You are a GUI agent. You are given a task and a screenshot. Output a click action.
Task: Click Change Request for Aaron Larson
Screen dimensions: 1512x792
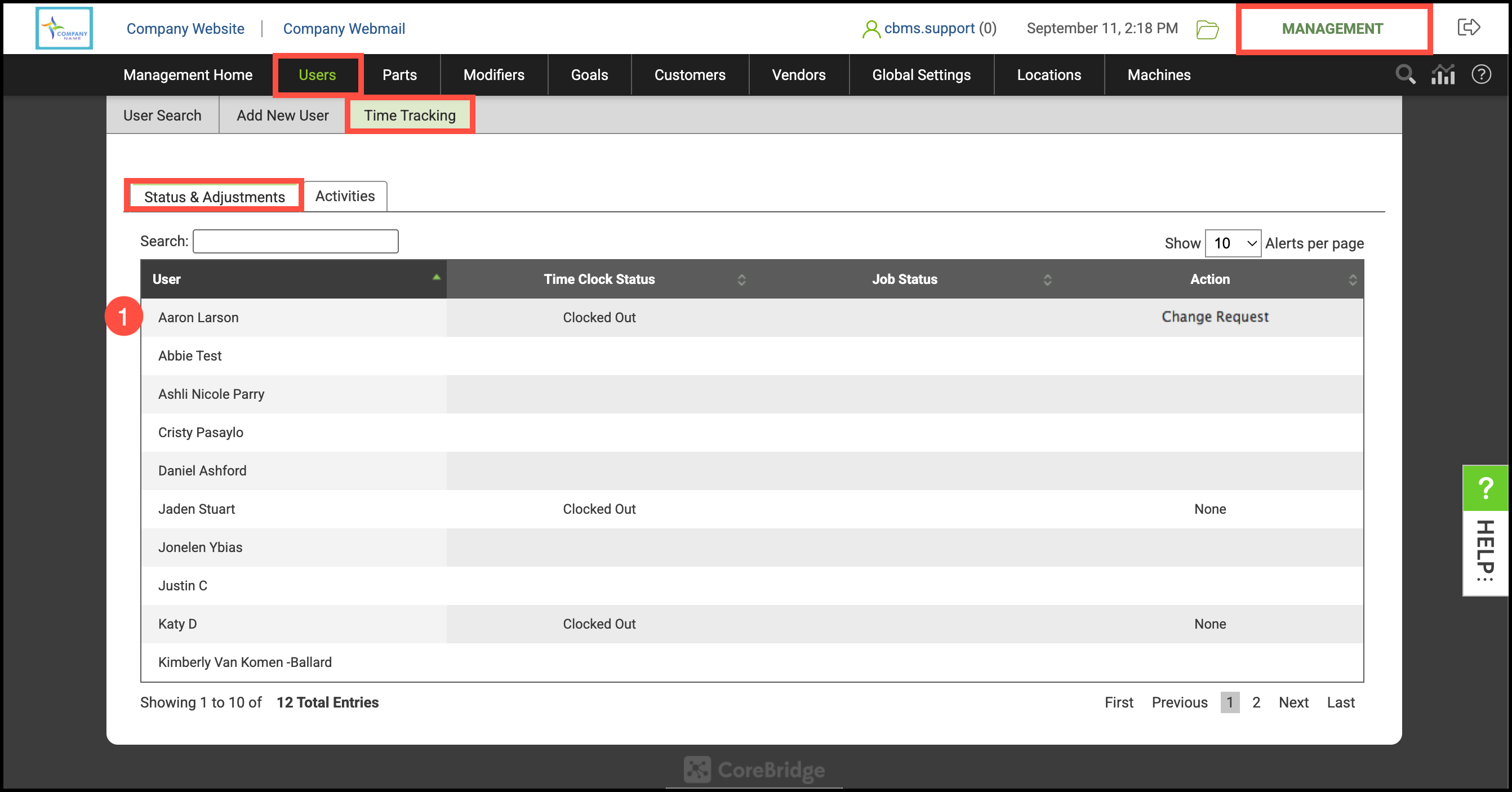coord(1215,317)
